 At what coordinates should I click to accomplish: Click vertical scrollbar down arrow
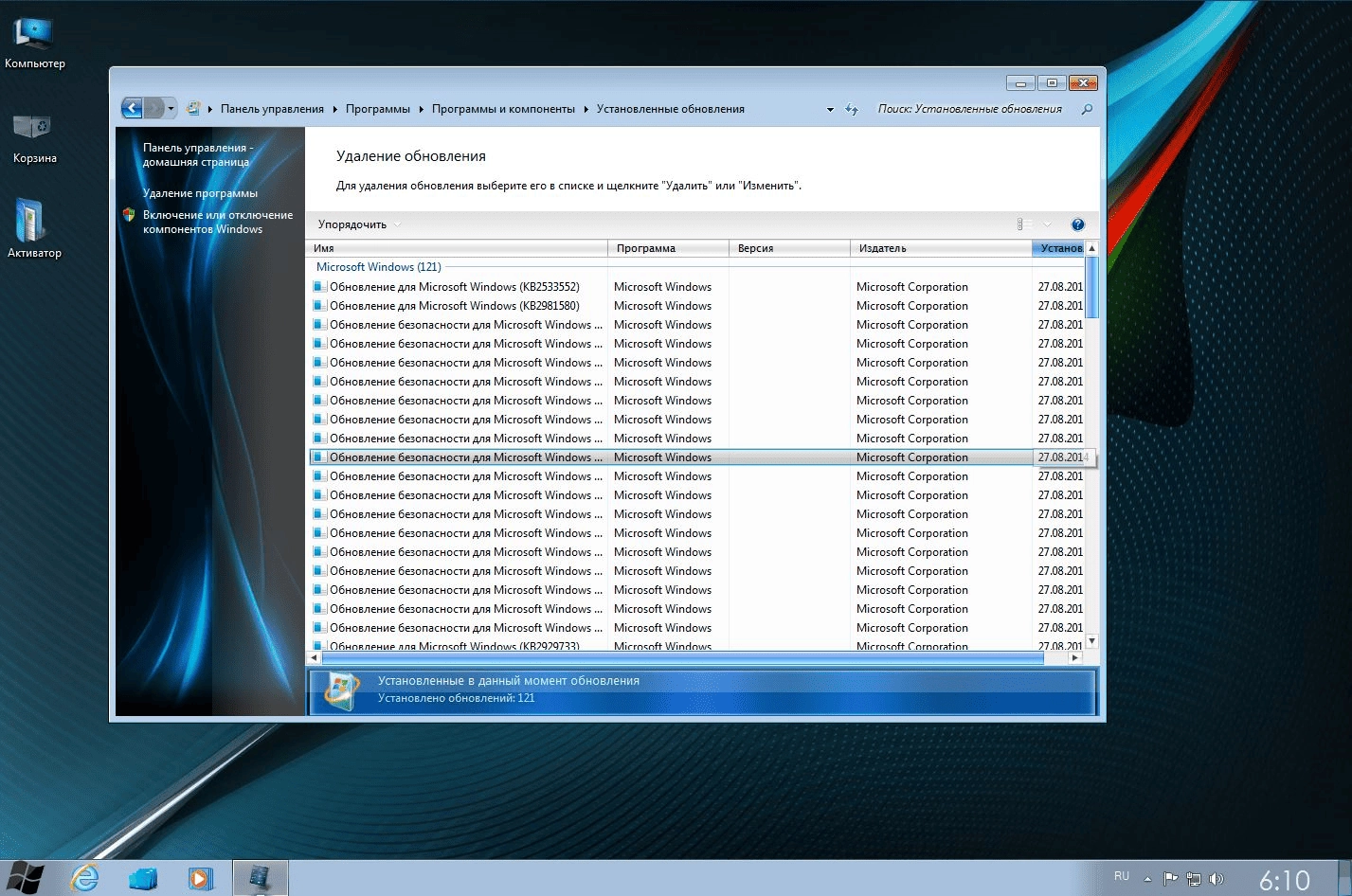(x=1091, y=641)
